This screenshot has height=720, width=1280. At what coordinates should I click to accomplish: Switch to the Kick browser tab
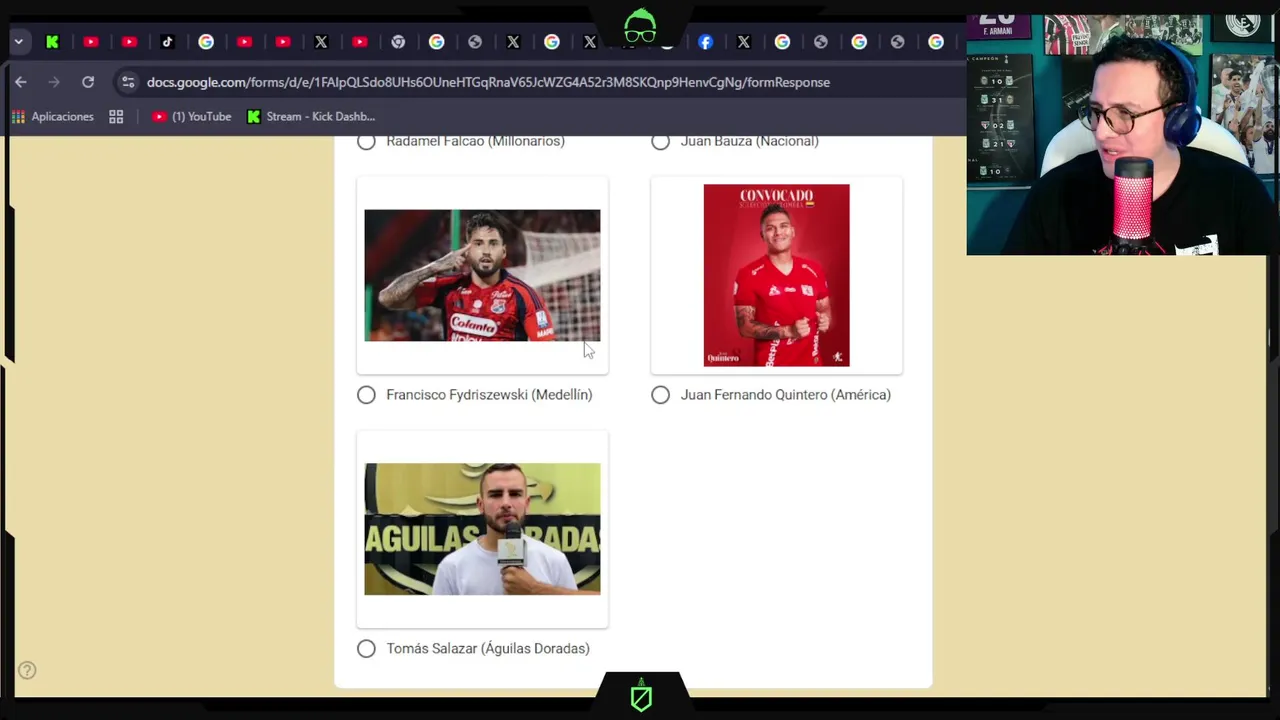[x=52, y=42]
